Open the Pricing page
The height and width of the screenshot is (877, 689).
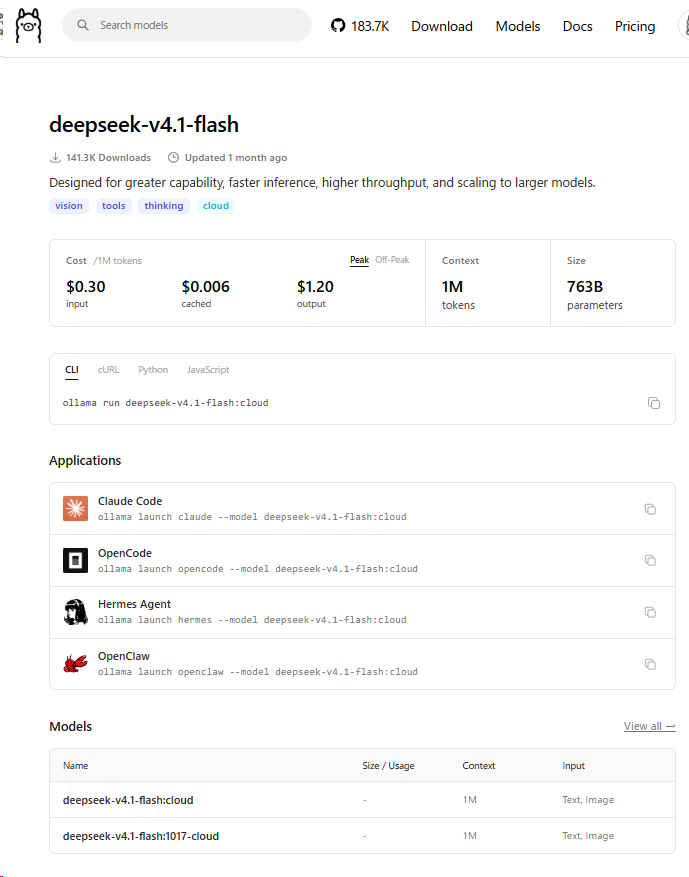click(x=635, y=26)
